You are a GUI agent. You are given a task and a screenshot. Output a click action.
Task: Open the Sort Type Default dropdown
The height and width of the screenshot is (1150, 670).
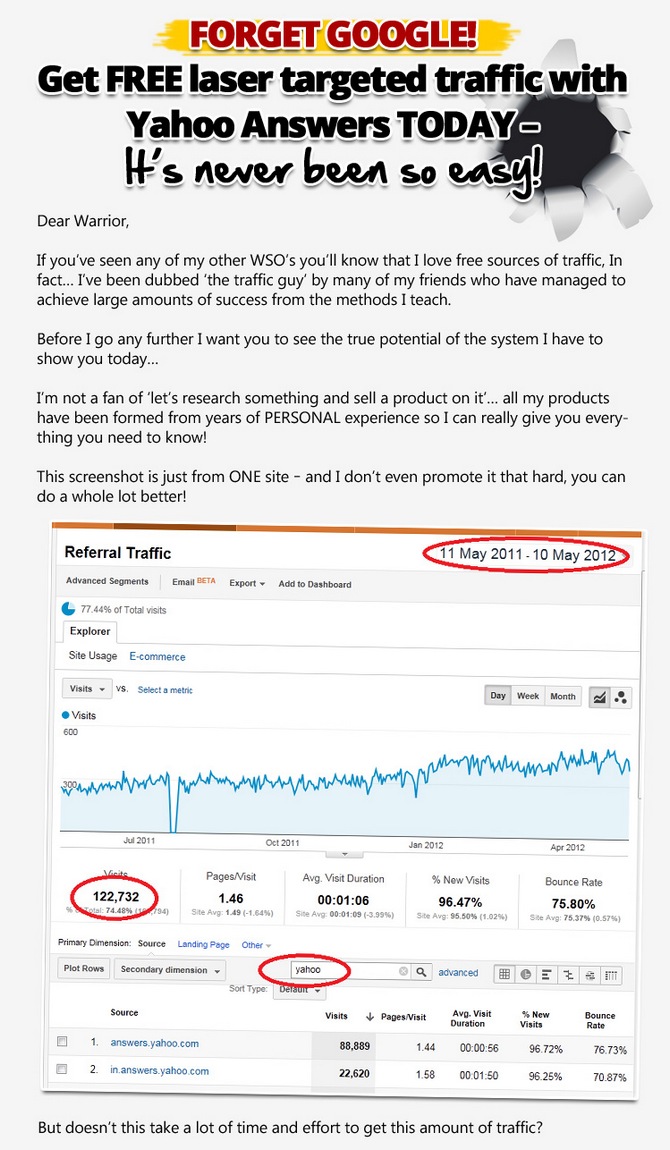[302, 989]
